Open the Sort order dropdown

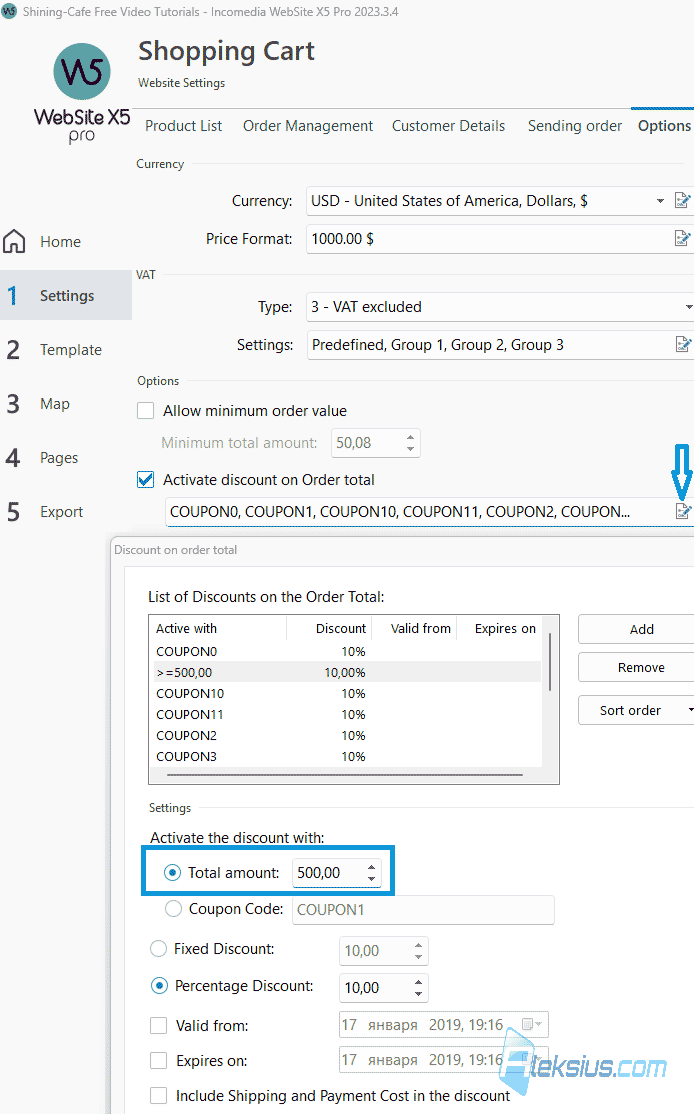(636, 710)
